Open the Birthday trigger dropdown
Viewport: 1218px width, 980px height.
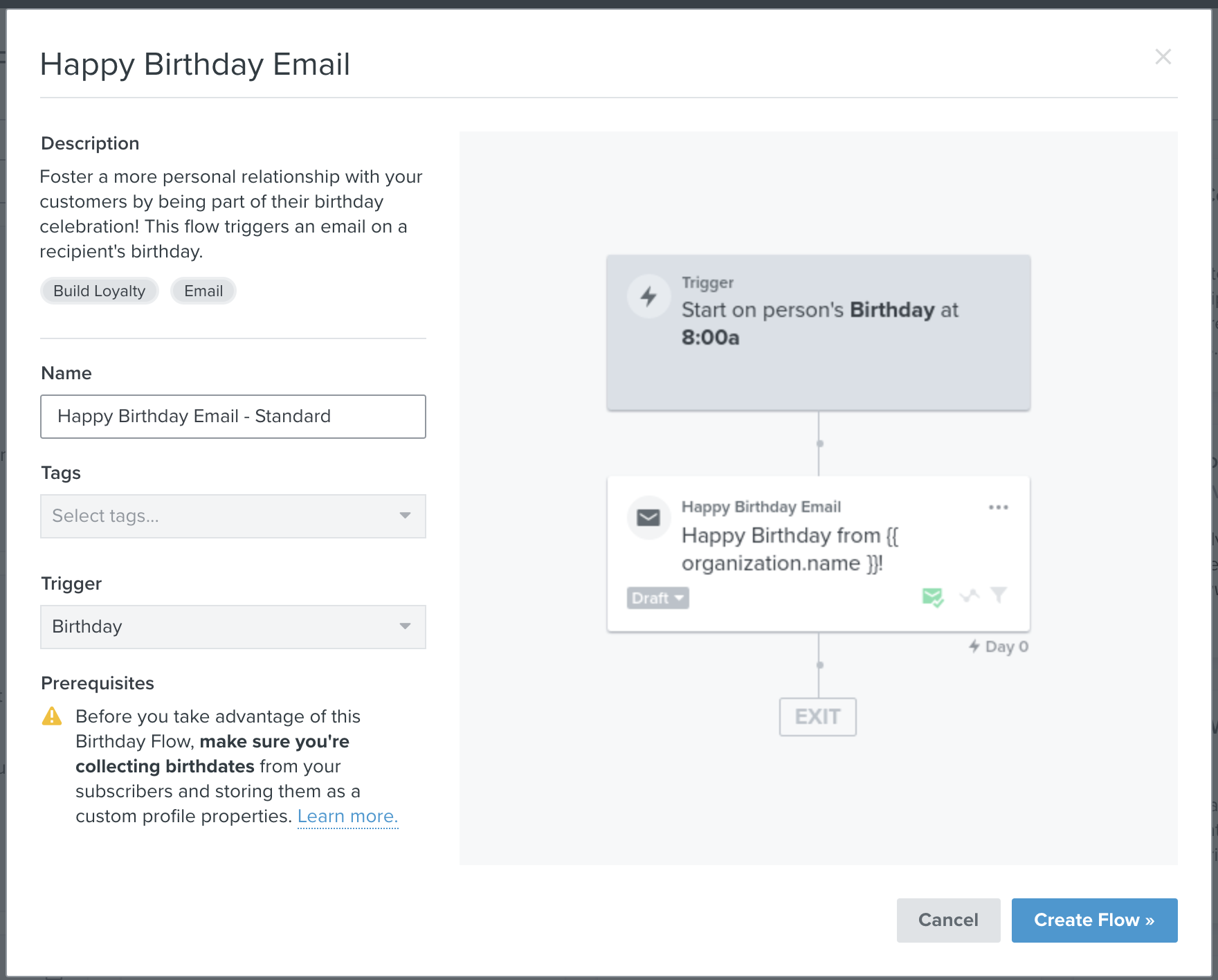click(233, 627)
